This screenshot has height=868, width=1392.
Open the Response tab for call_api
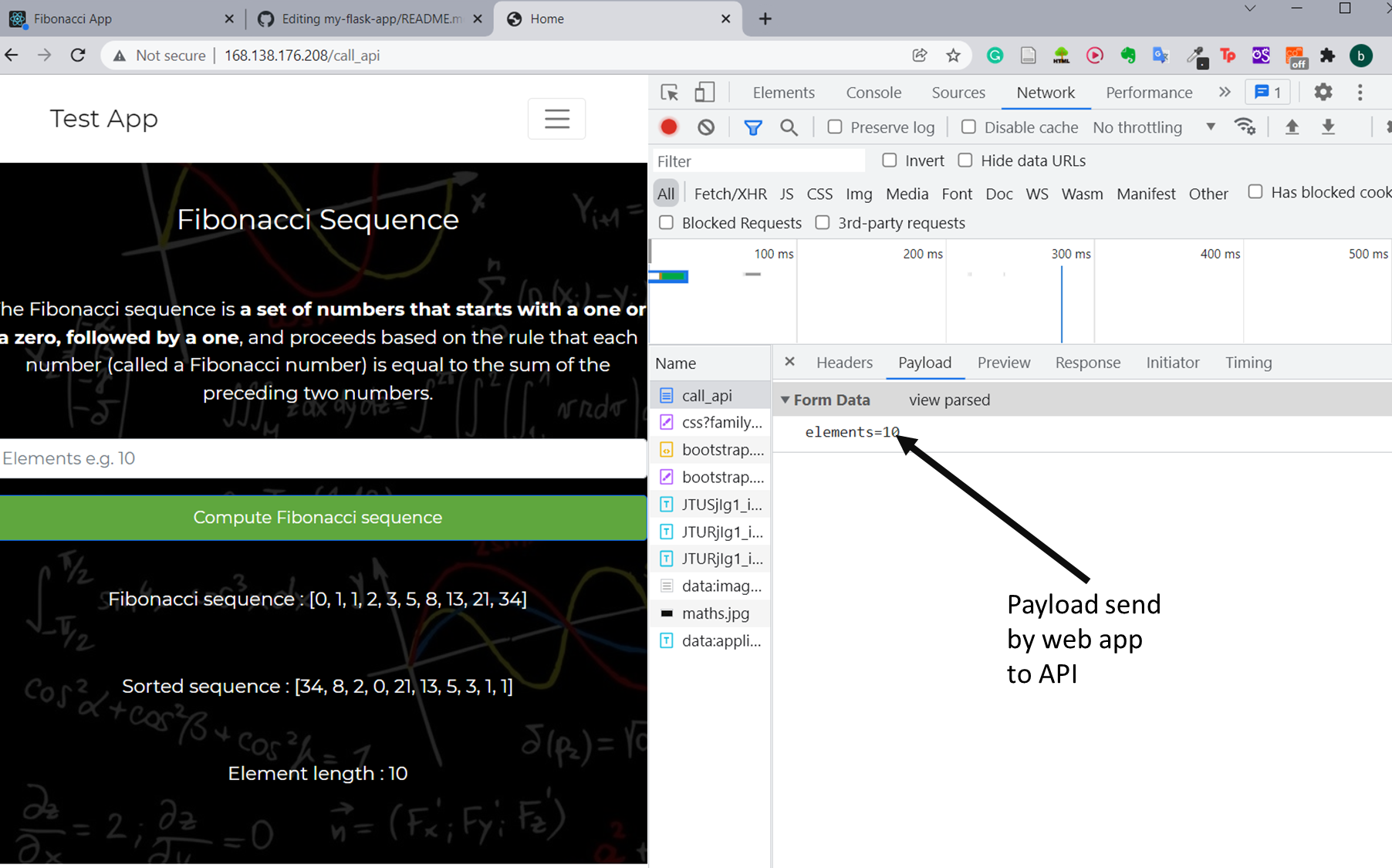pyautogui.click(x=1087, y=362)
